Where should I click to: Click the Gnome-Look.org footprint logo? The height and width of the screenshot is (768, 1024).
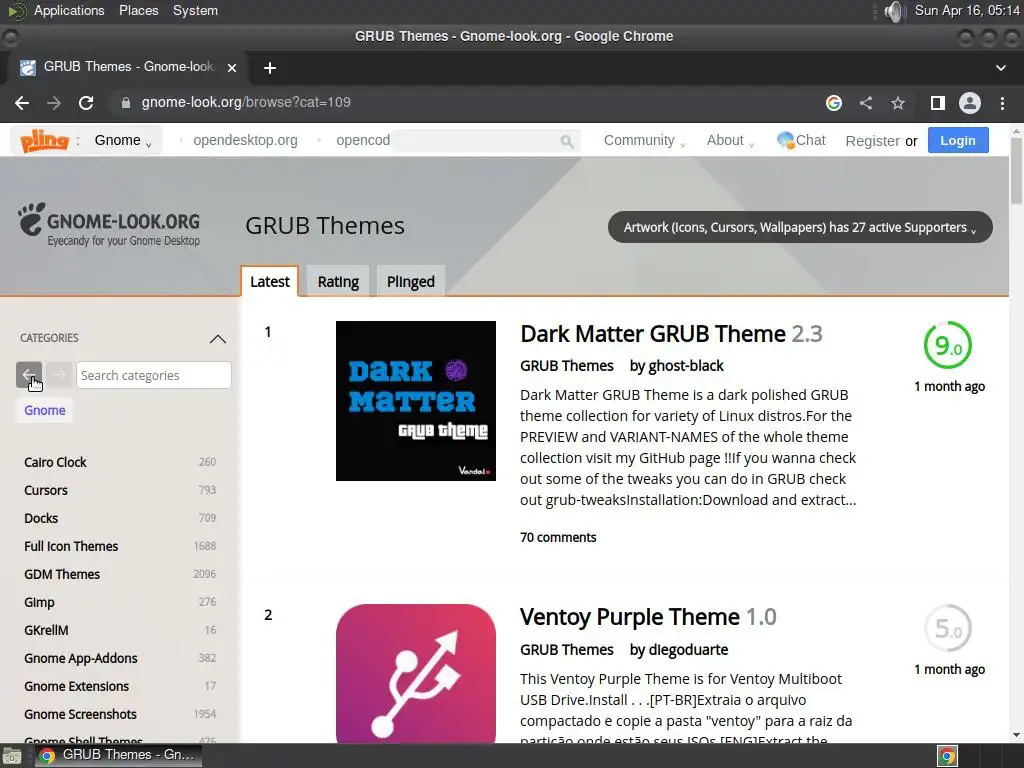109,225
